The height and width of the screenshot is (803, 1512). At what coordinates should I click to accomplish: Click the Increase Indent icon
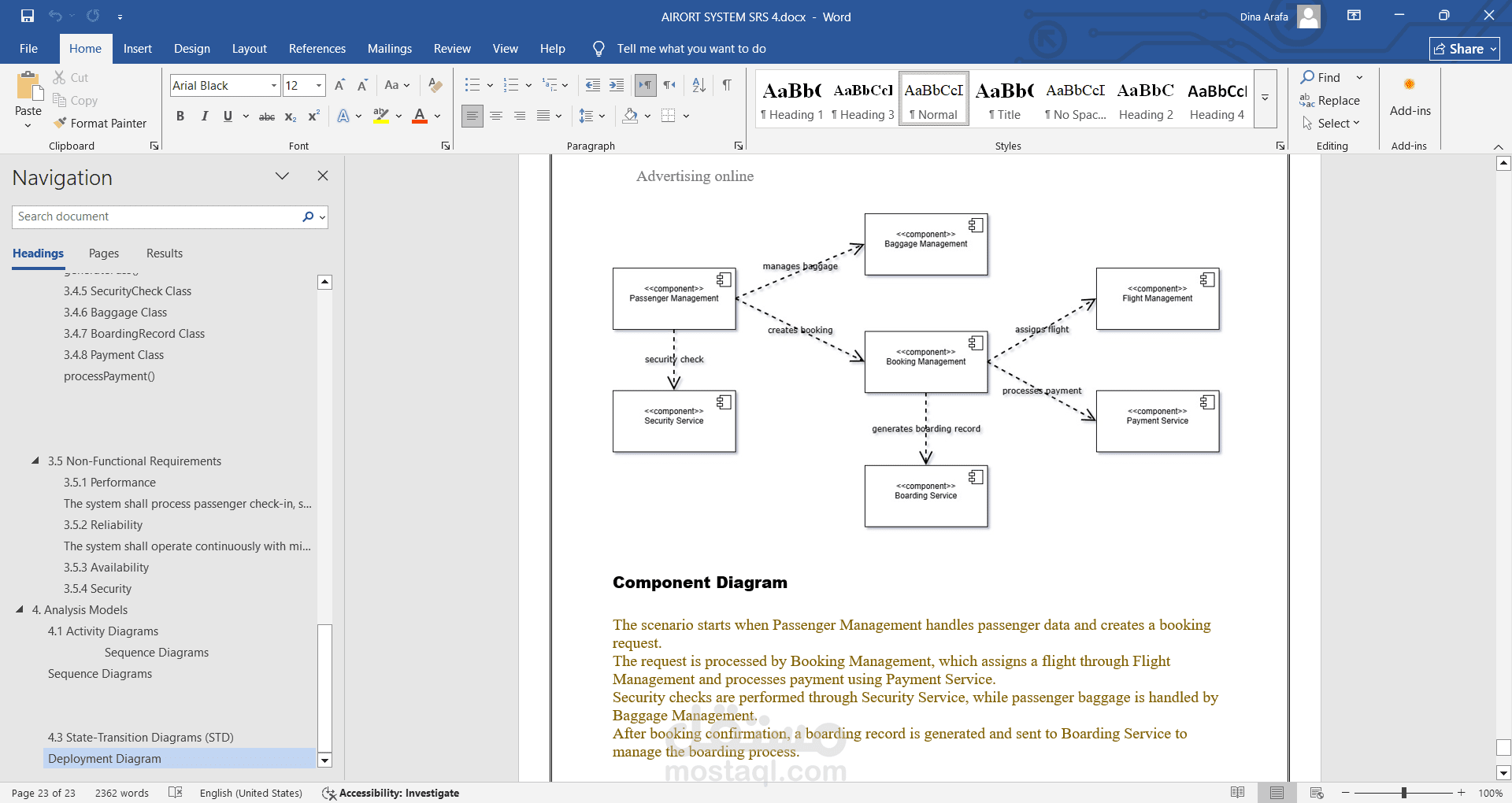pyautogui.click(x=617, y=85)
